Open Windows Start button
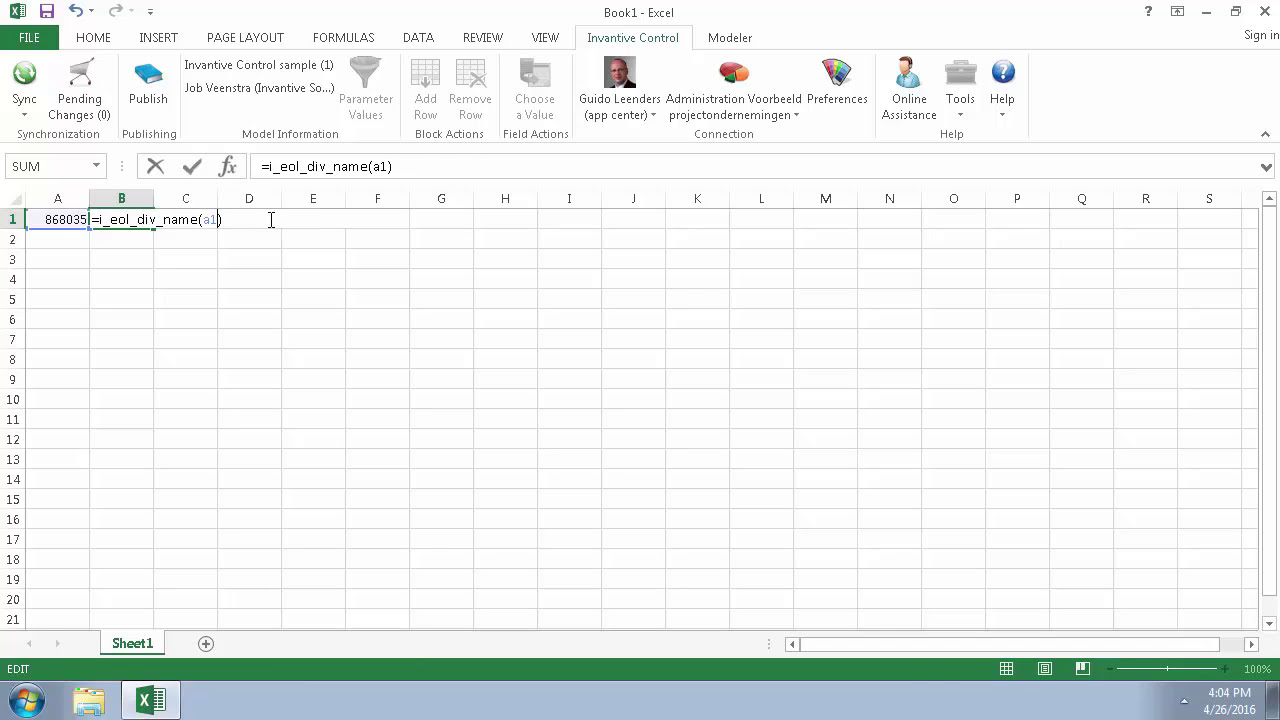The image size is (1280, 720). click(x=25, y=700)
